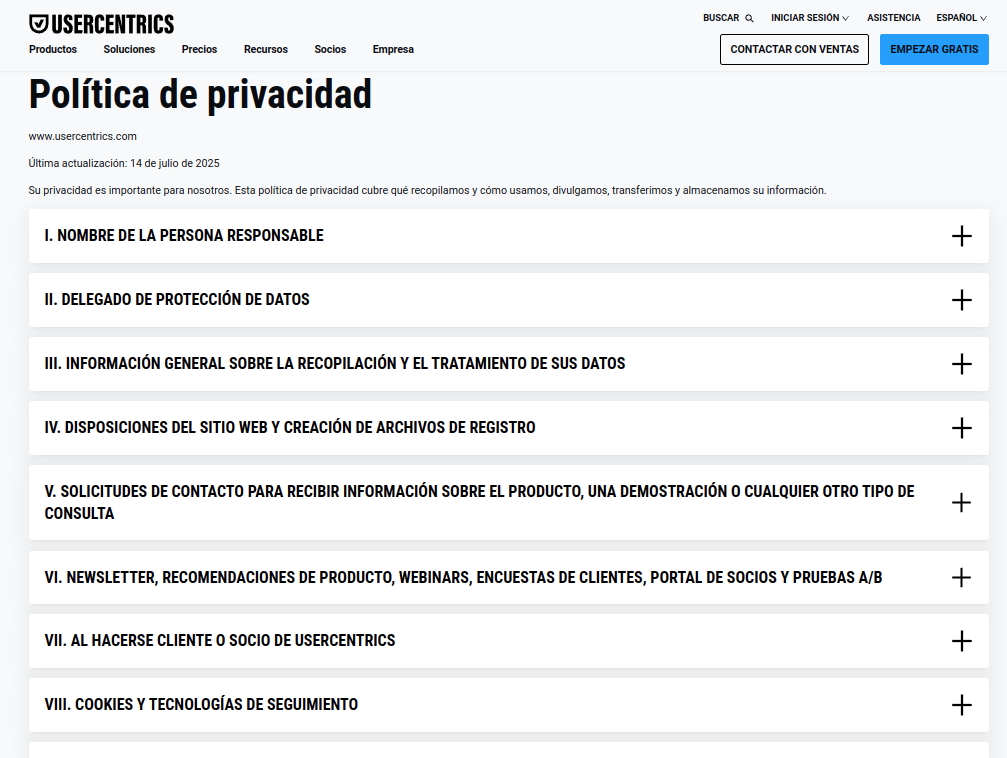Click plus icon for section VI Newsletter
Image resolution: width=1007 pixels, height=758 pixels.
(961, 577)
